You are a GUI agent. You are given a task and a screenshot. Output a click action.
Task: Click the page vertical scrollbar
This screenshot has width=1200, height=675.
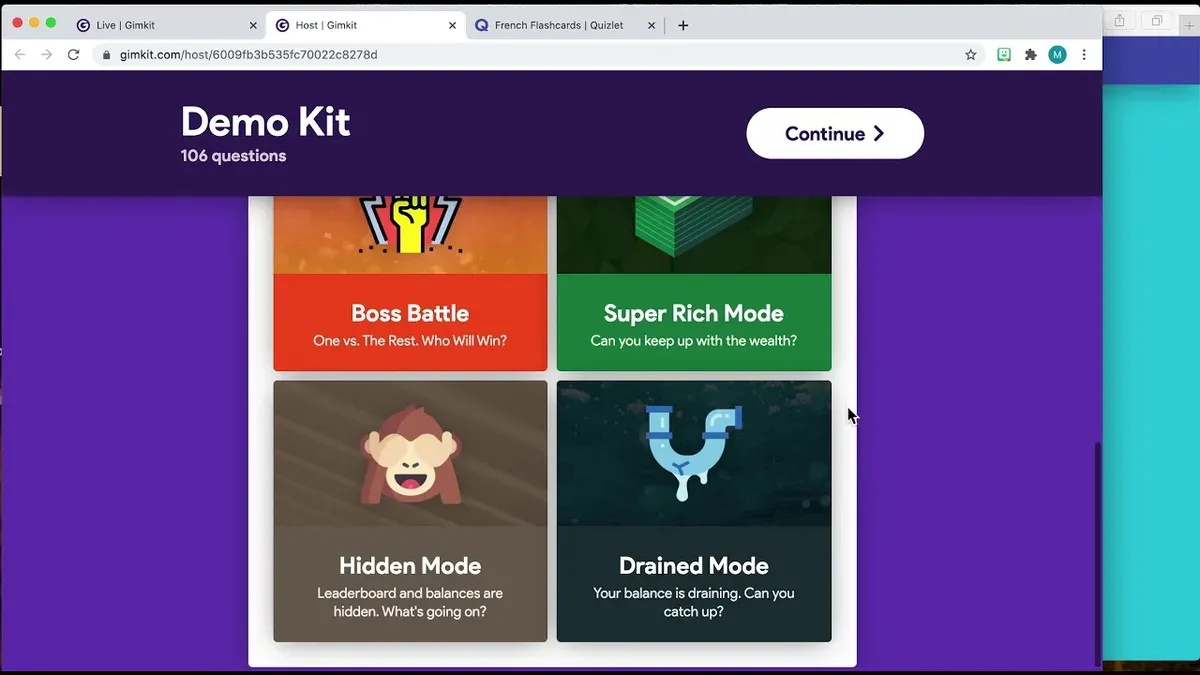coord(1097,555)
